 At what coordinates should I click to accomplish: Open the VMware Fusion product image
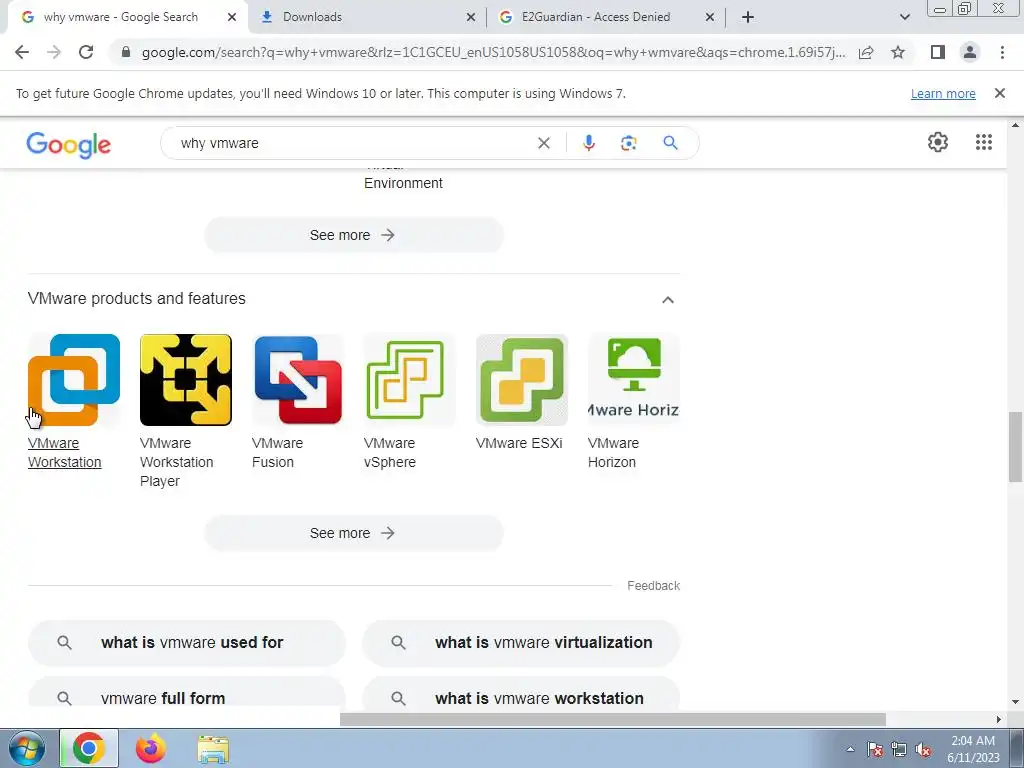tap(298, 379)
